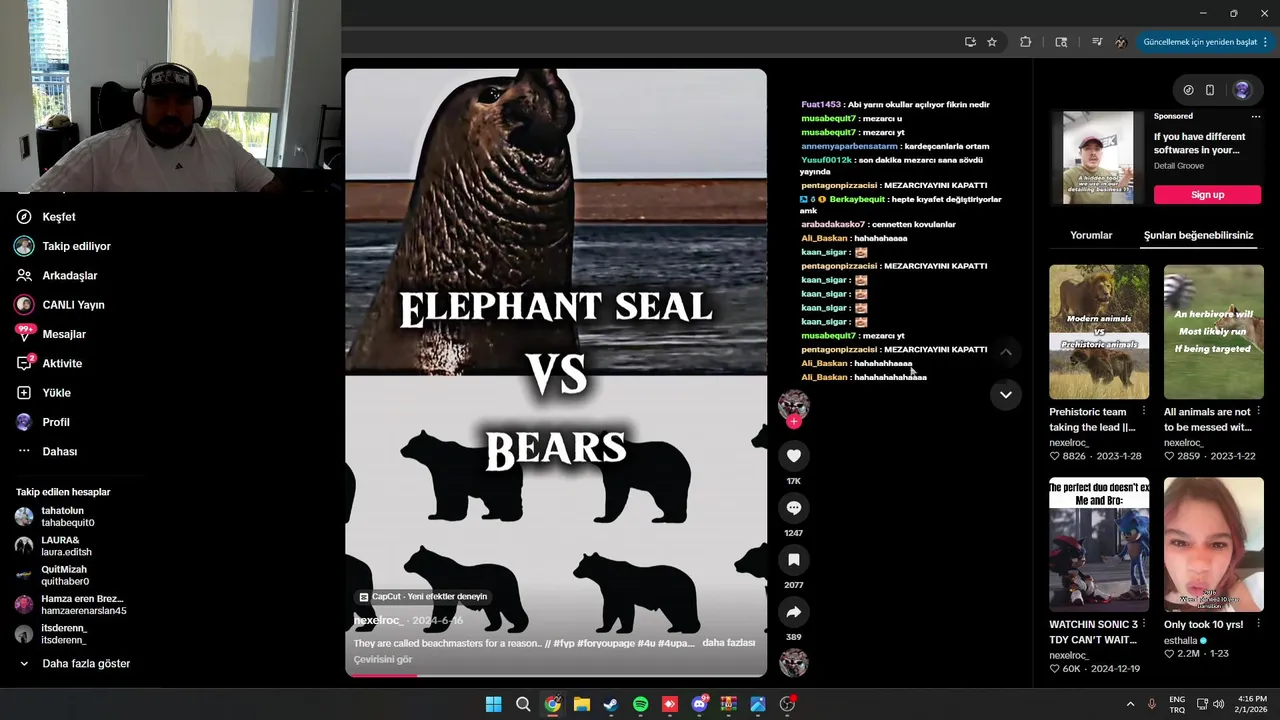
Task: Open options for All animals video
Action: tap(1258, 411)
